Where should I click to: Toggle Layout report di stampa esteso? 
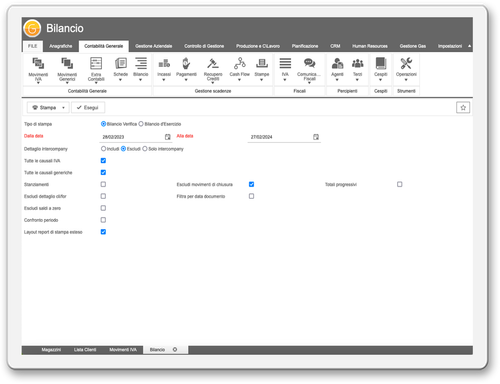coord(103,232)
